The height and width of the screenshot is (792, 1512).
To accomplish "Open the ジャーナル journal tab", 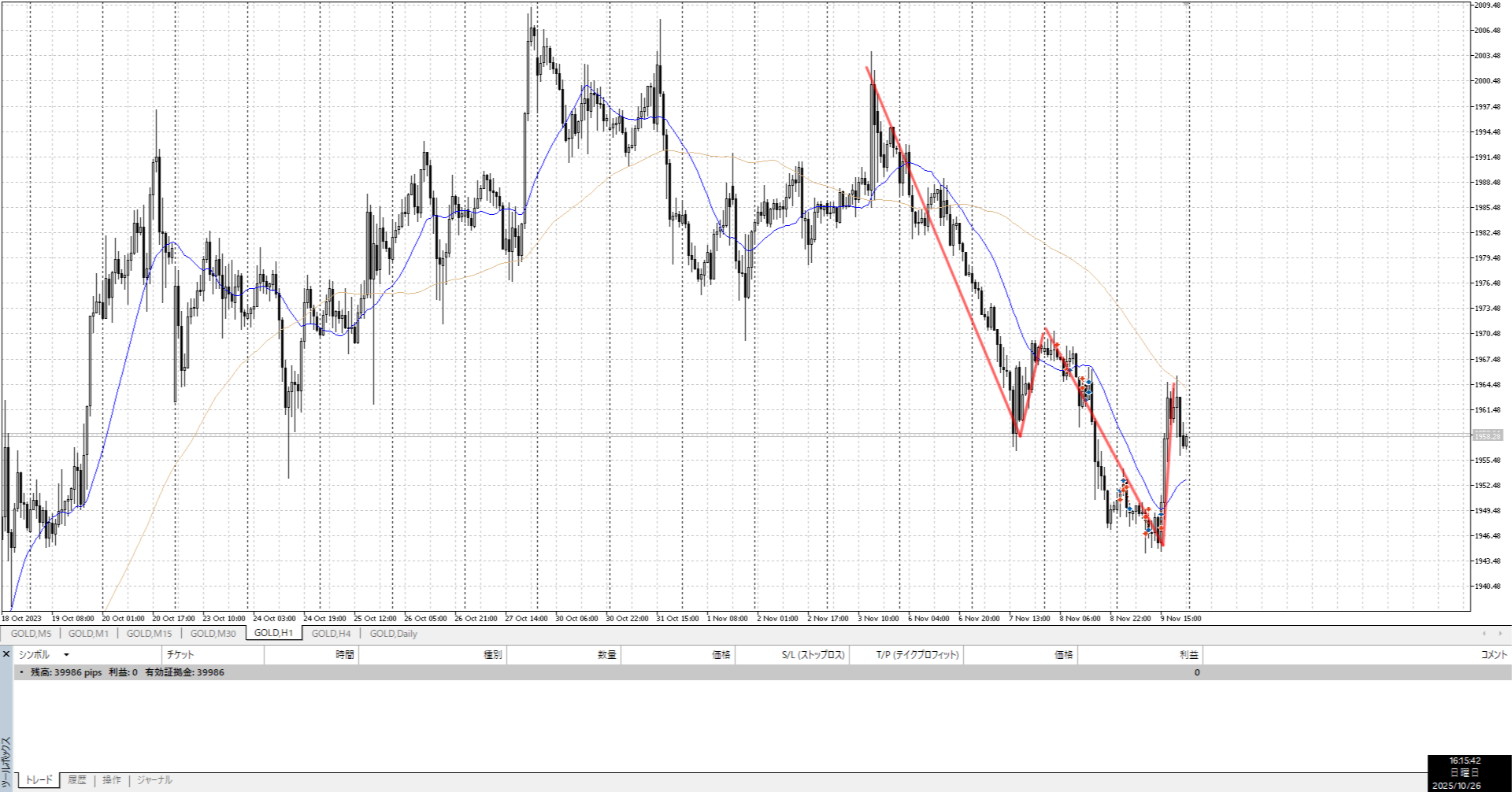I will click(x=154, y=780).
